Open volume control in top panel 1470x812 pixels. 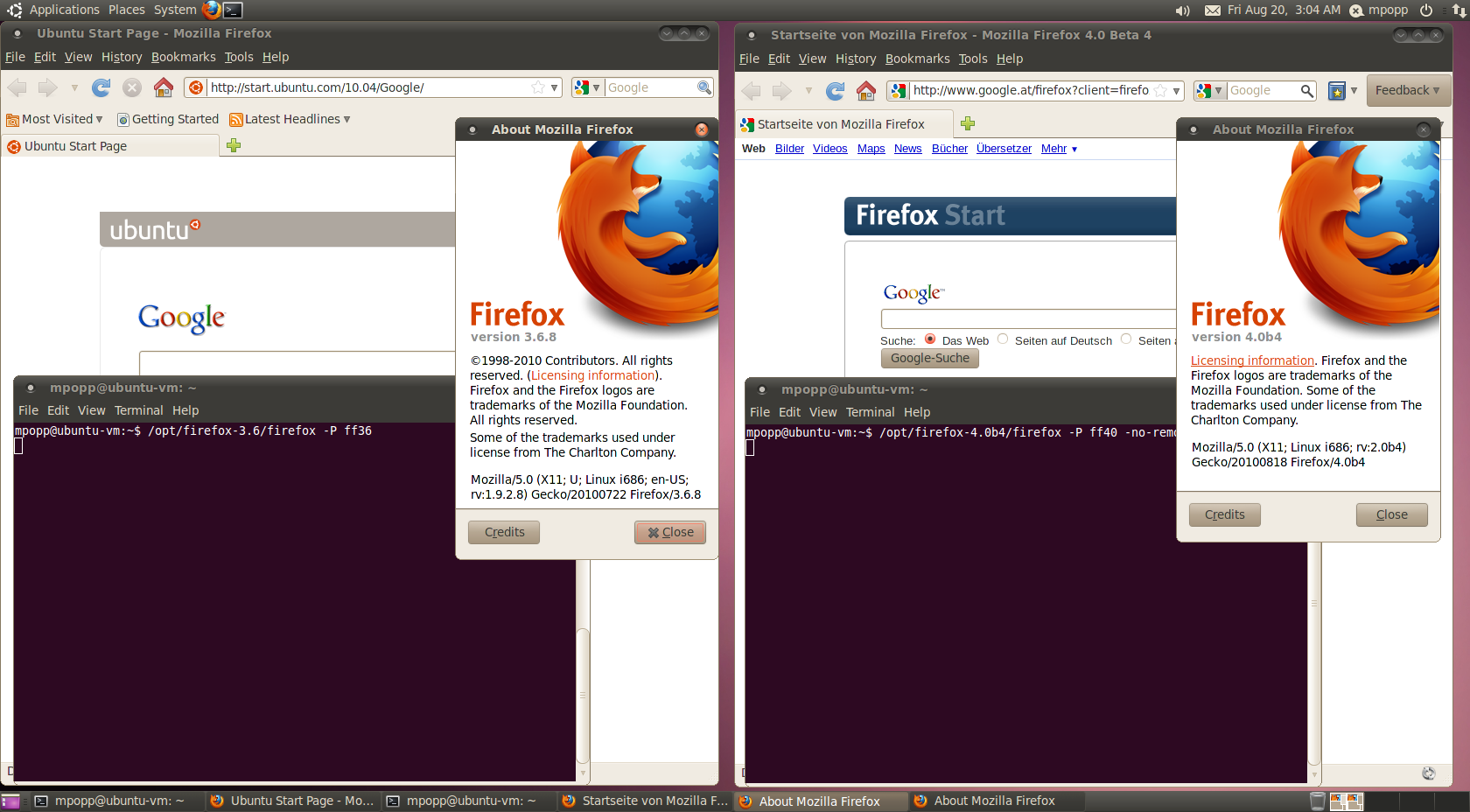point(1183,10)
